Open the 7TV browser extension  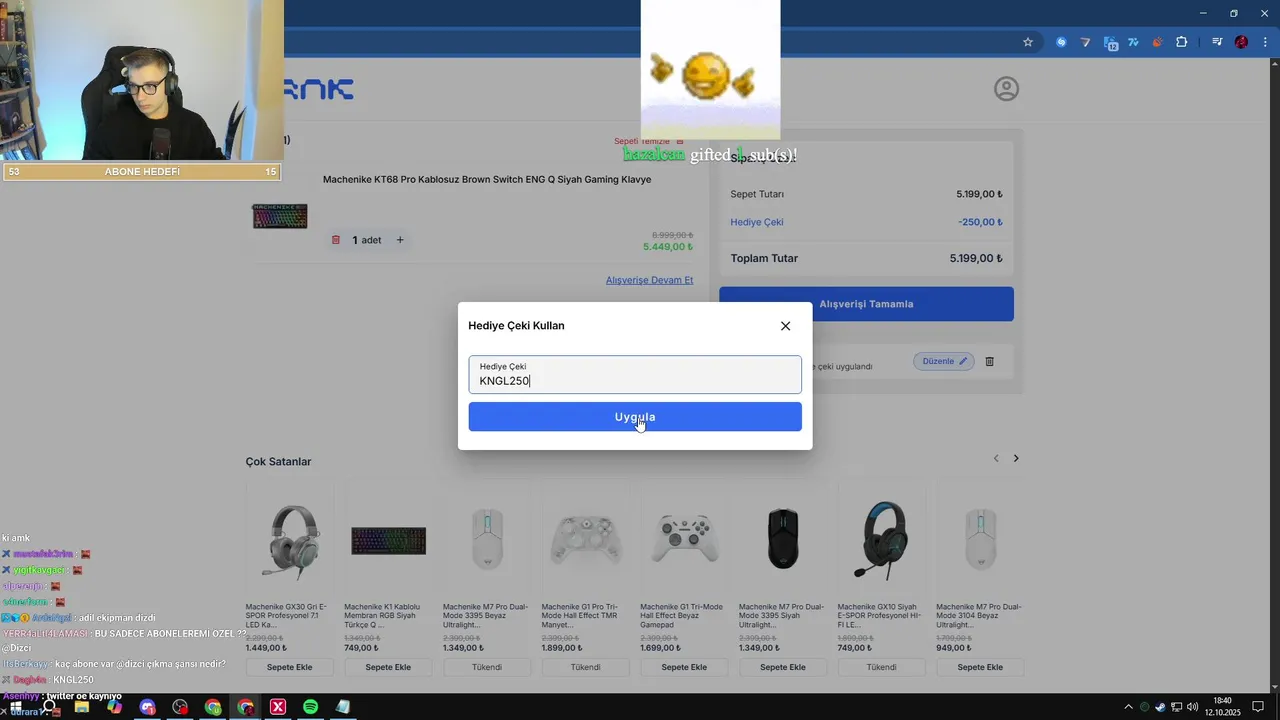point(1134,42)
